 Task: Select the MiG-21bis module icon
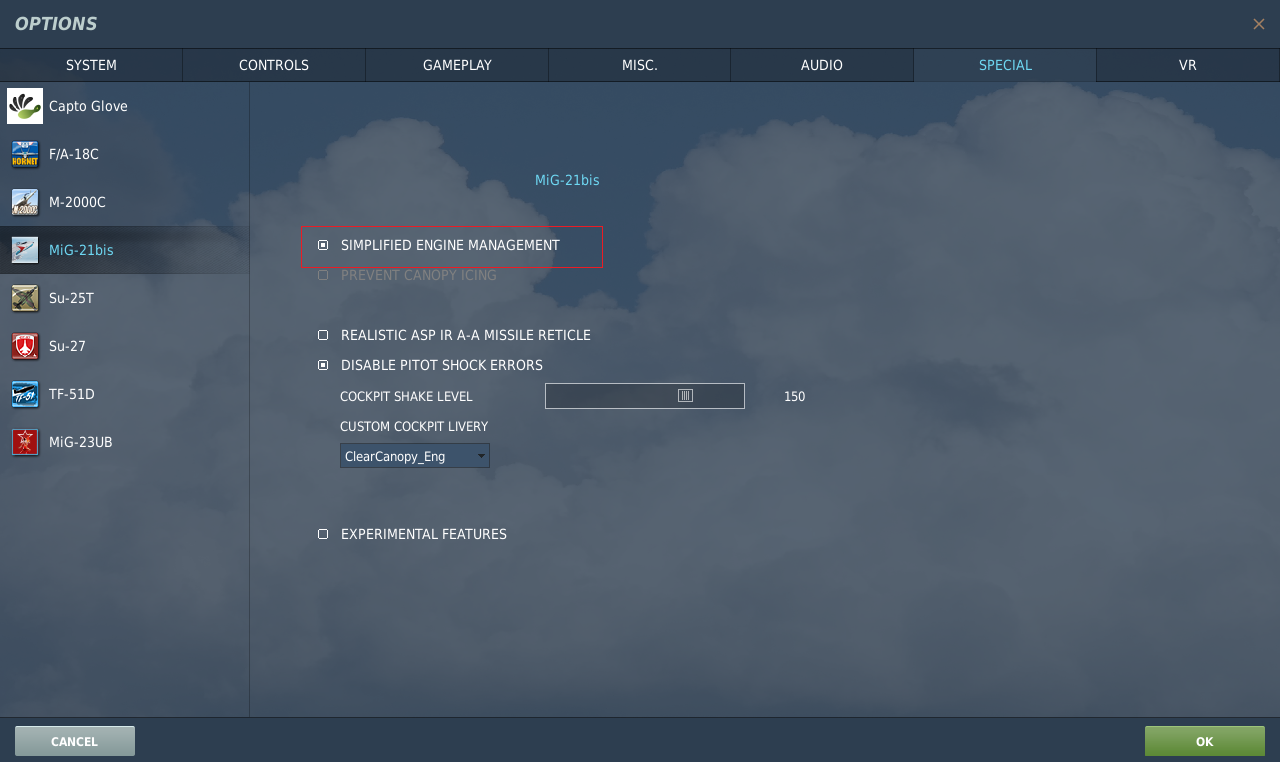pyautogui.click(x=25, y=250)
